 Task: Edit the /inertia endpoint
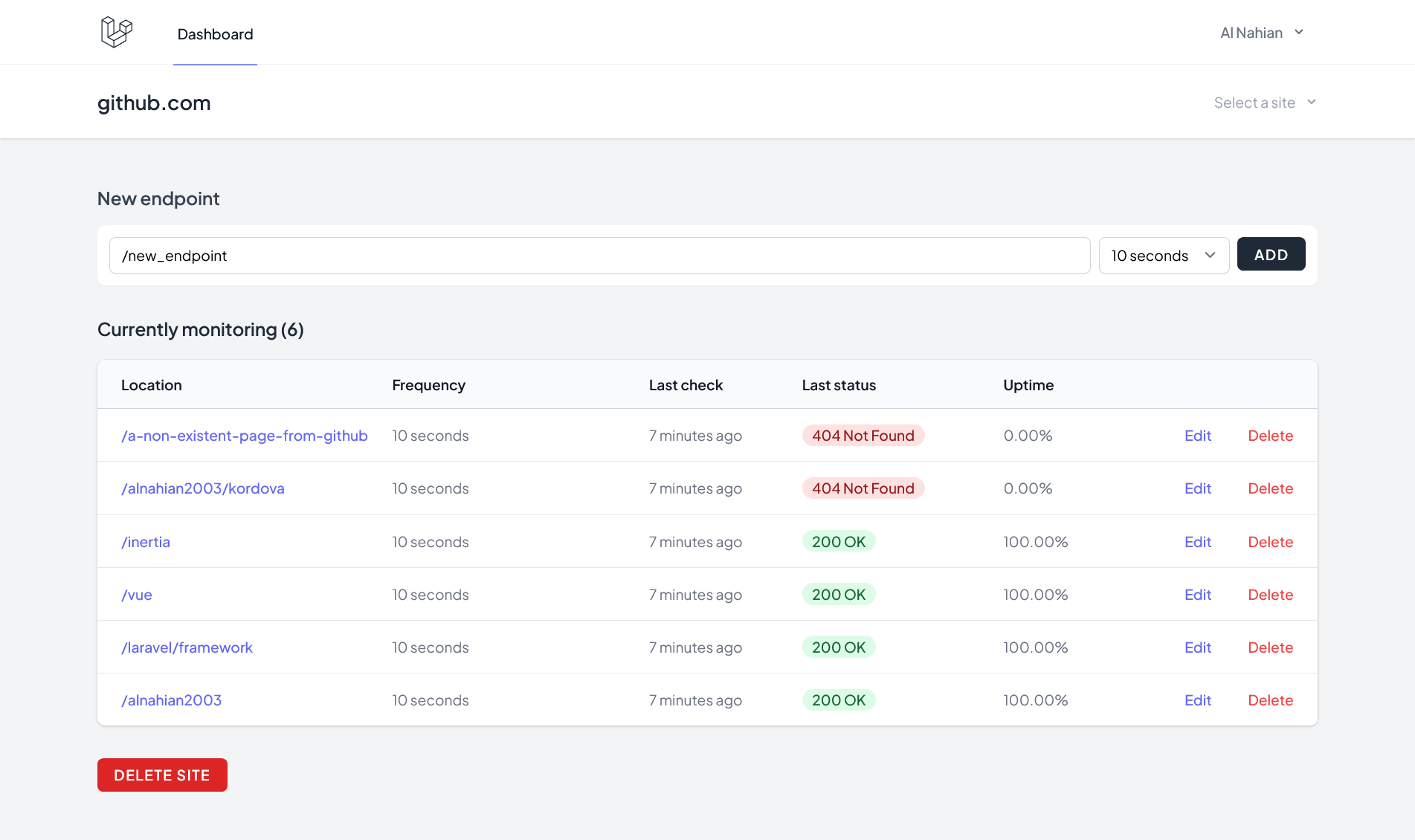[x=1197, y=542]
